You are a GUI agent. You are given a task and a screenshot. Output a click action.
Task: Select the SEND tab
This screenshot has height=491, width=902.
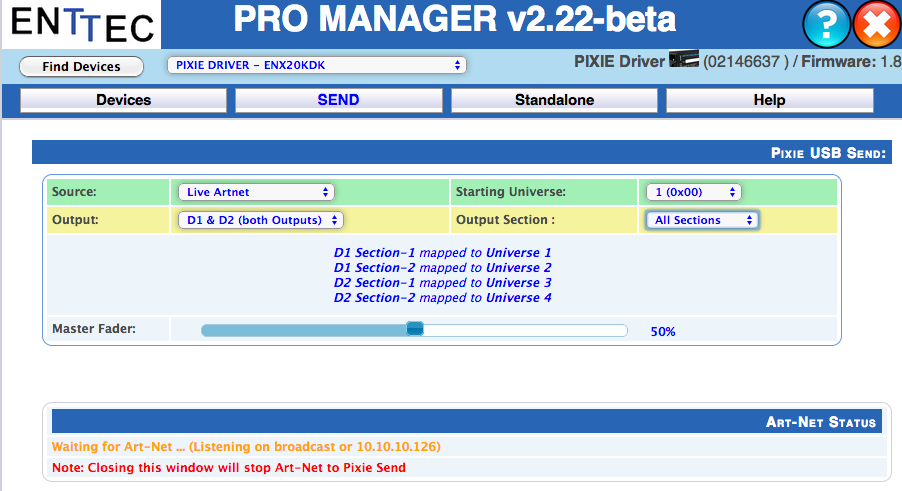point(338,100)
